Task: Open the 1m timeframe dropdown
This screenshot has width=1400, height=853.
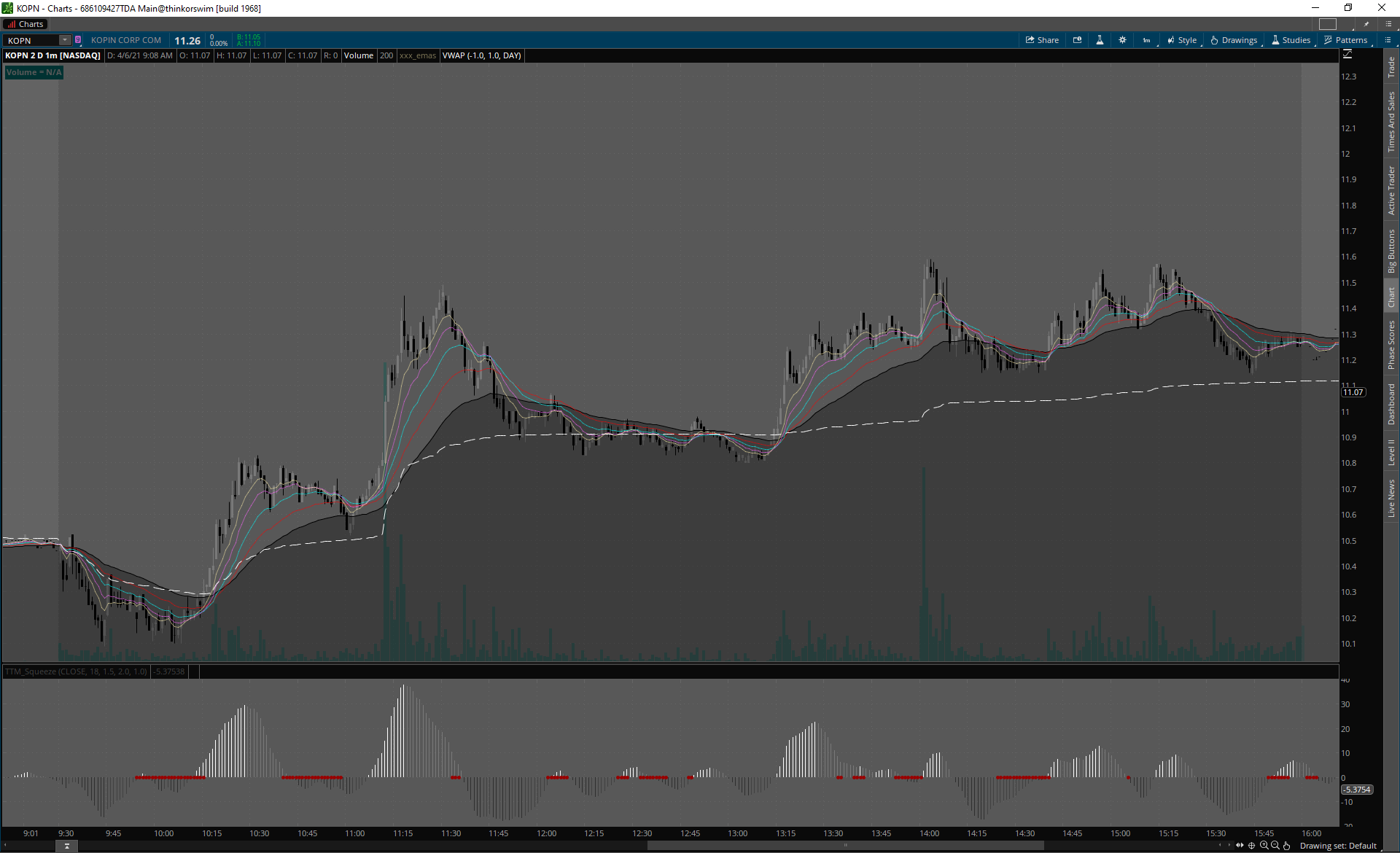Action: point(1147,40)
